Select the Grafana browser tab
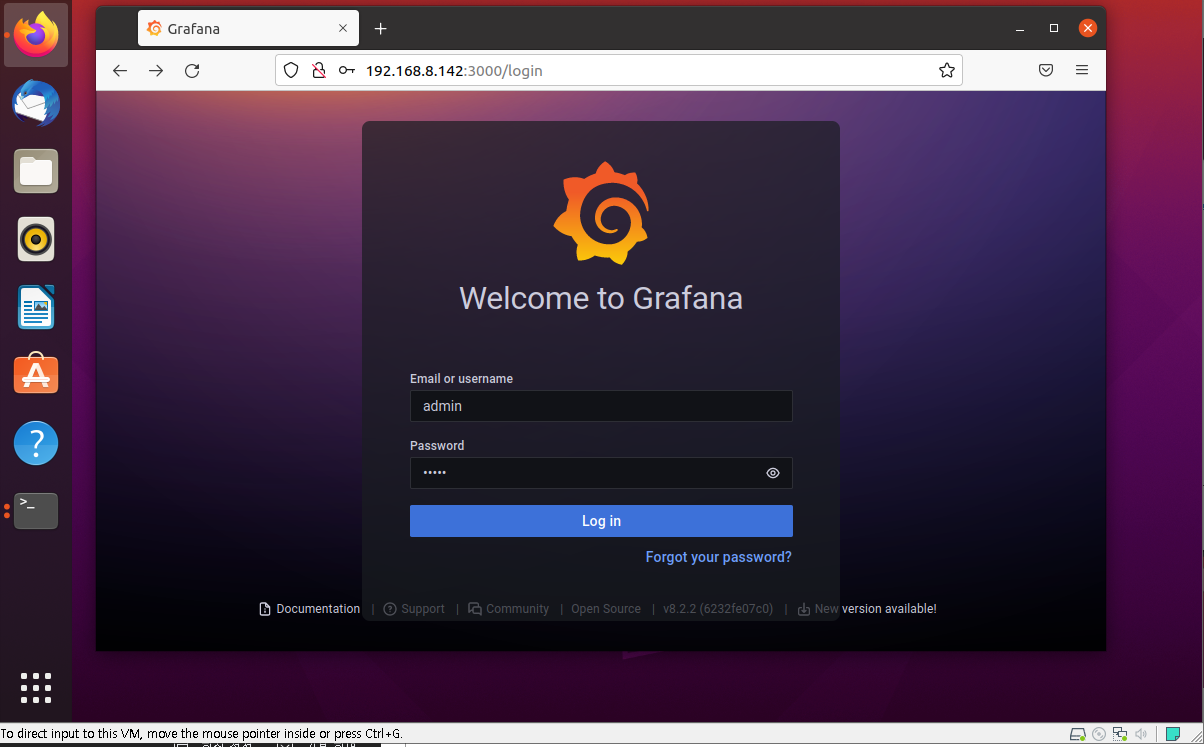 tap(248, 29)
